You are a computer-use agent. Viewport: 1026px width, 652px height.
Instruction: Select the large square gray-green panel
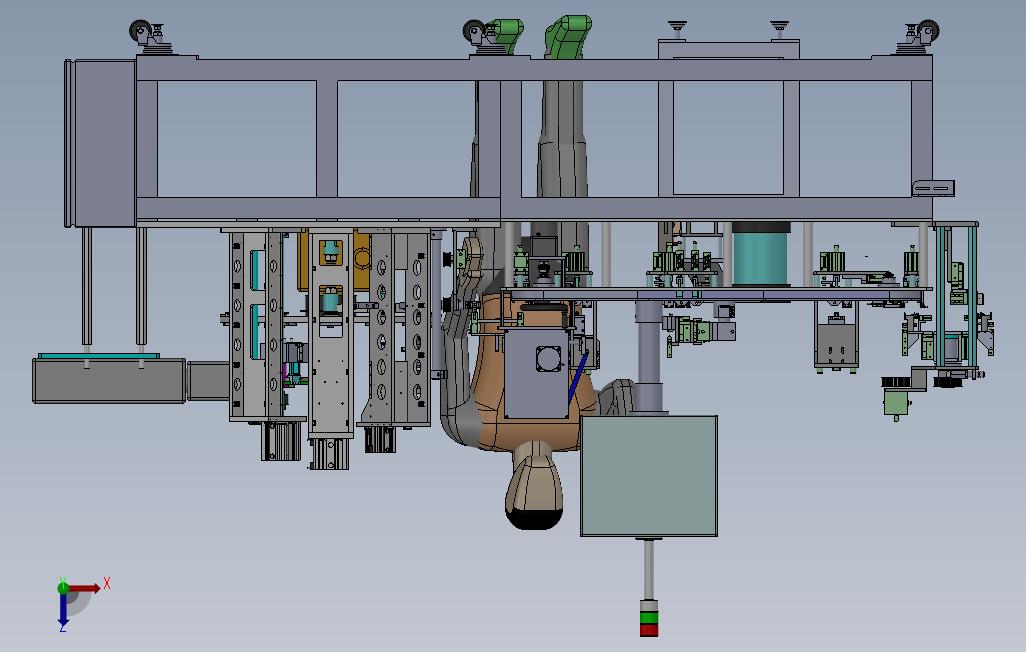649,476
